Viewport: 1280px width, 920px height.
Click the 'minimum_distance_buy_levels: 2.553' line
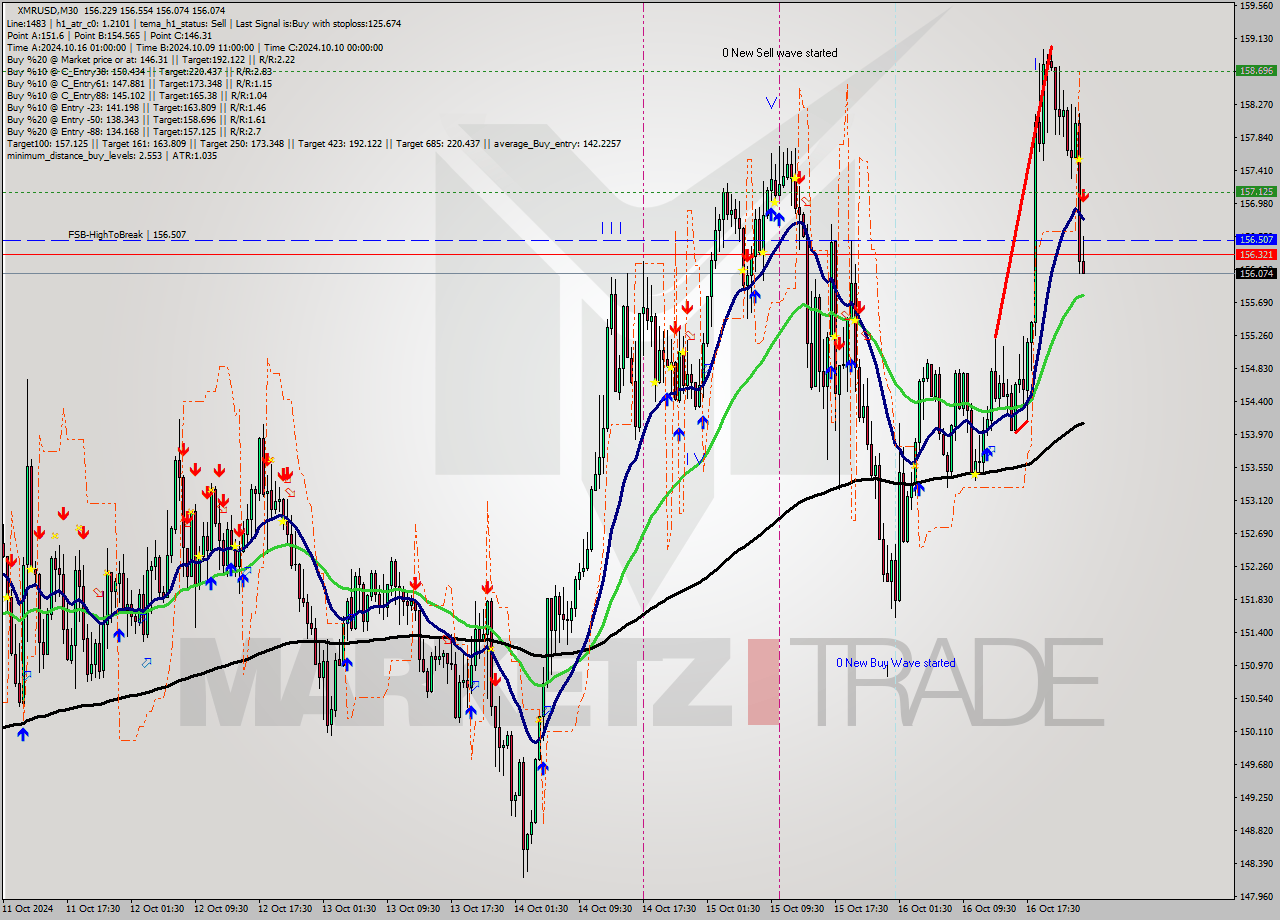(111, 156)
